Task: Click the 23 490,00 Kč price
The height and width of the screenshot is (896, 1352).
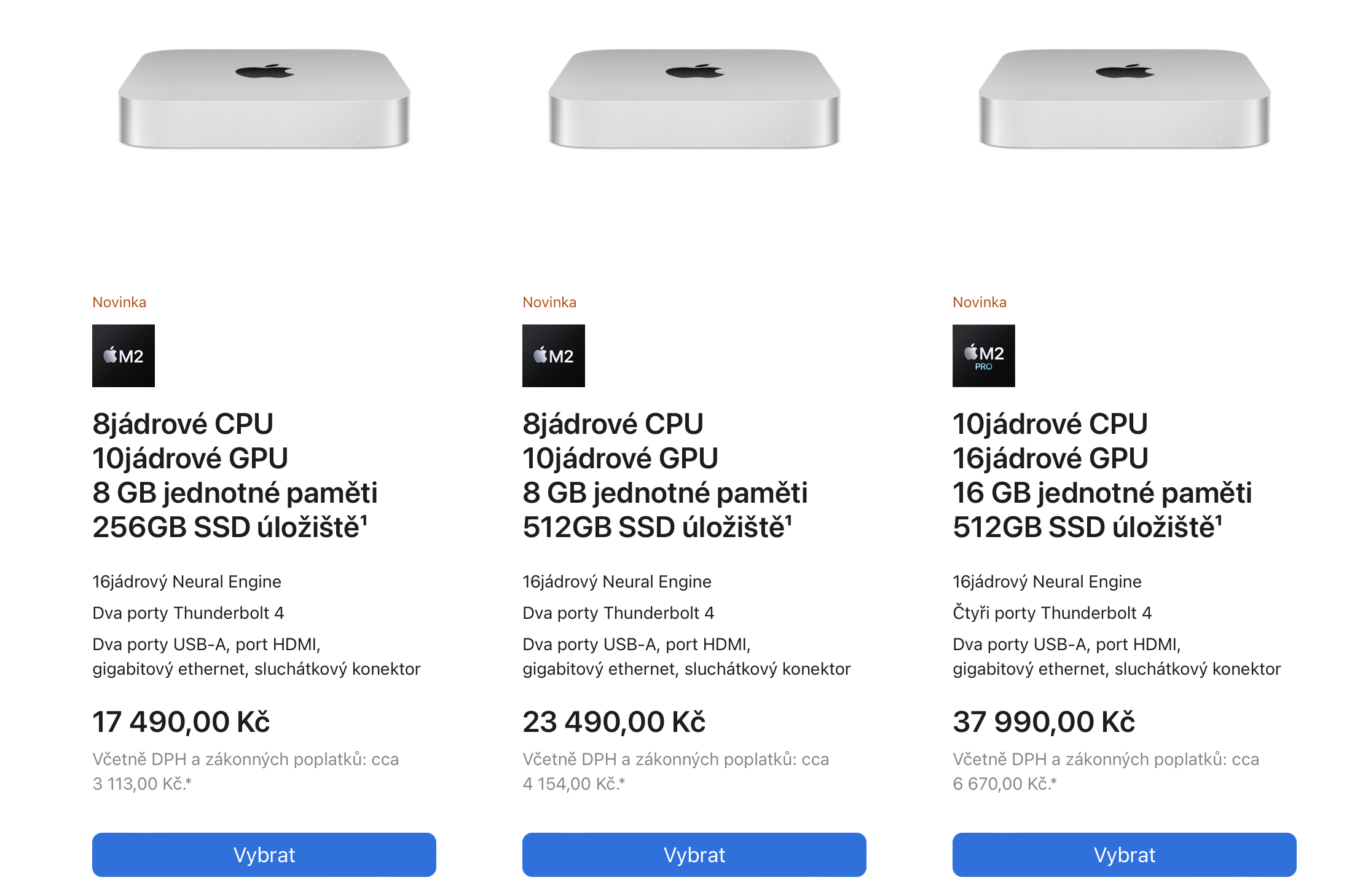Action: click(x=614, y=721)
